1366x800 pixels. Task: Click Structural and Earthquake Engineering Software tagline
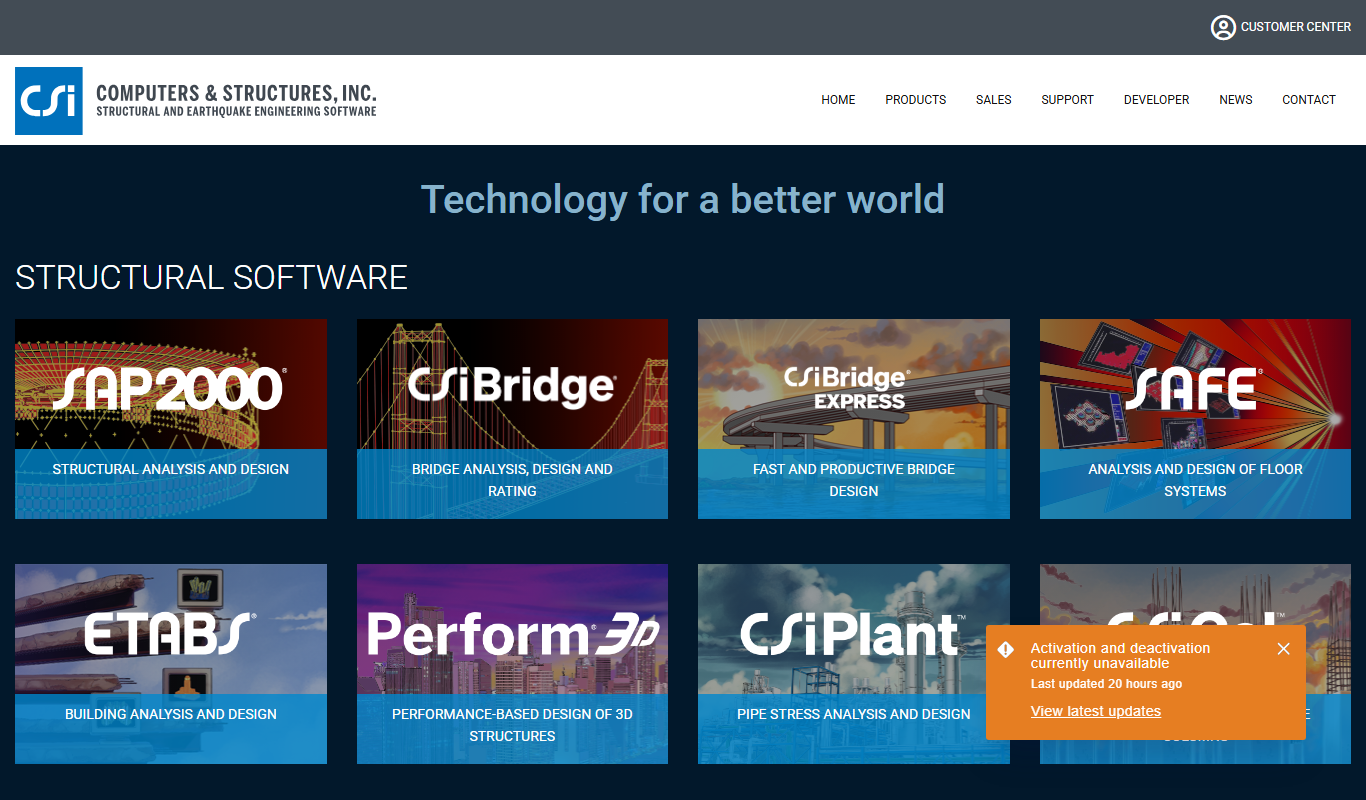tap(236, 112)
